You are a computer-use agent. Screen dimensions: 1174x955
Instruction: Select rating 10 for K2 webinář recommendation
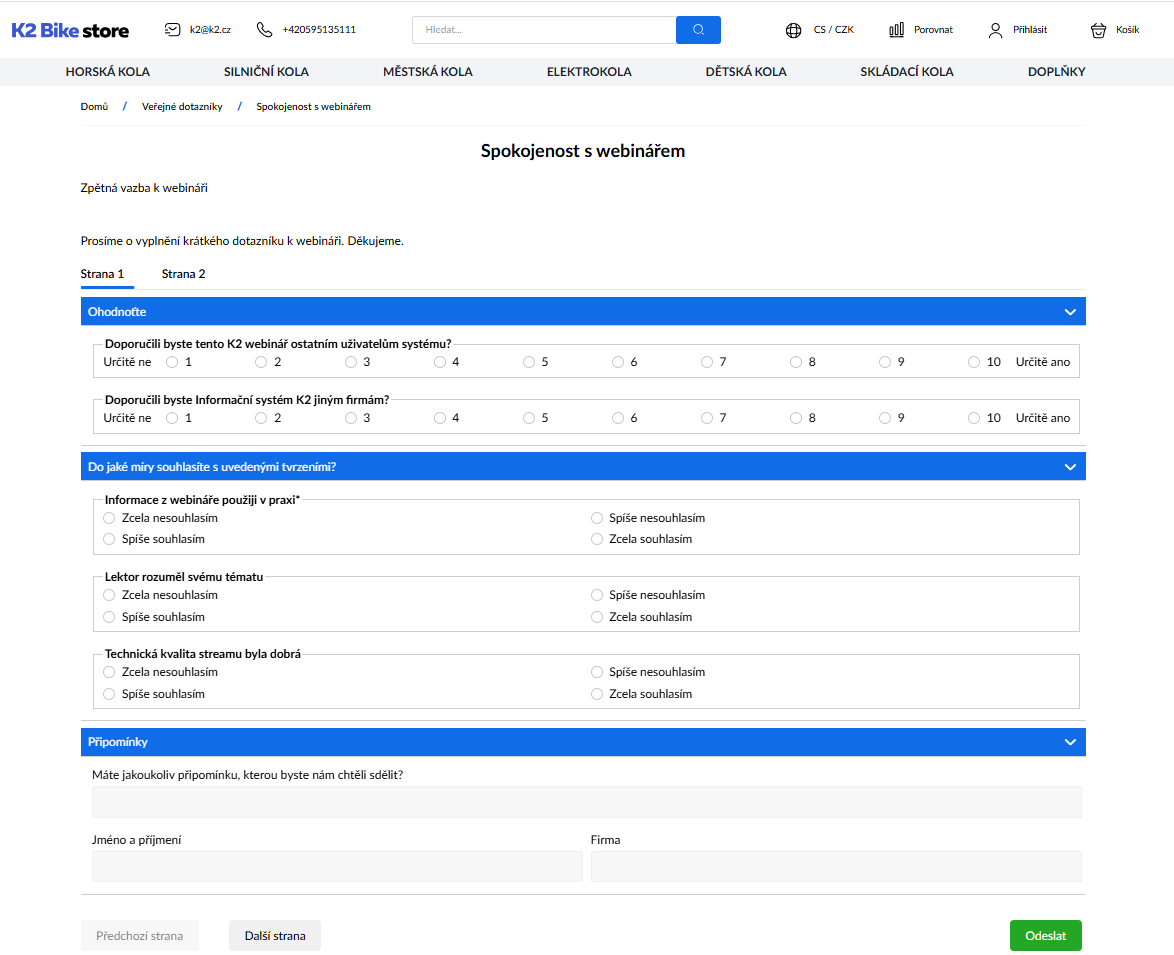pos(973,362)
